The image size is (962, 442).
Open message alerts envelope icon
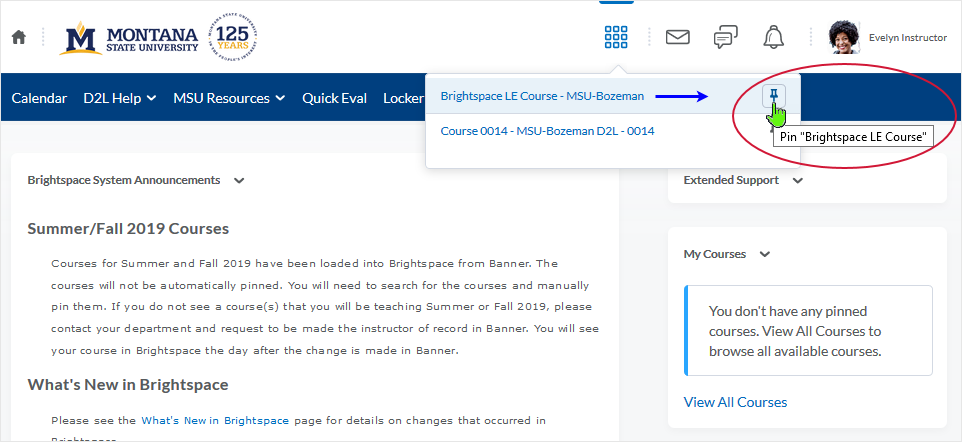point(677,37)
